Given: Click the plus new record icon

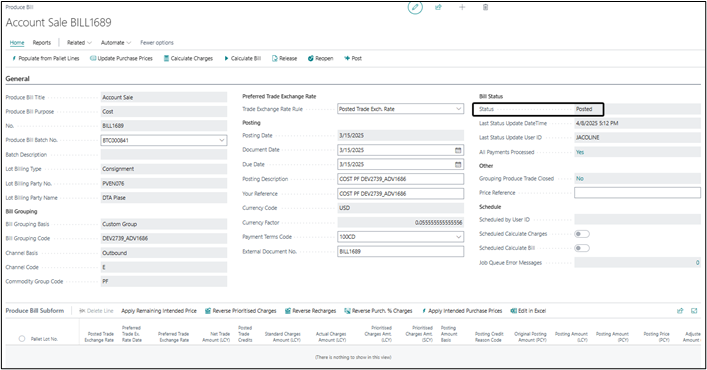Looking at the screenshot, I should point(462,7).
